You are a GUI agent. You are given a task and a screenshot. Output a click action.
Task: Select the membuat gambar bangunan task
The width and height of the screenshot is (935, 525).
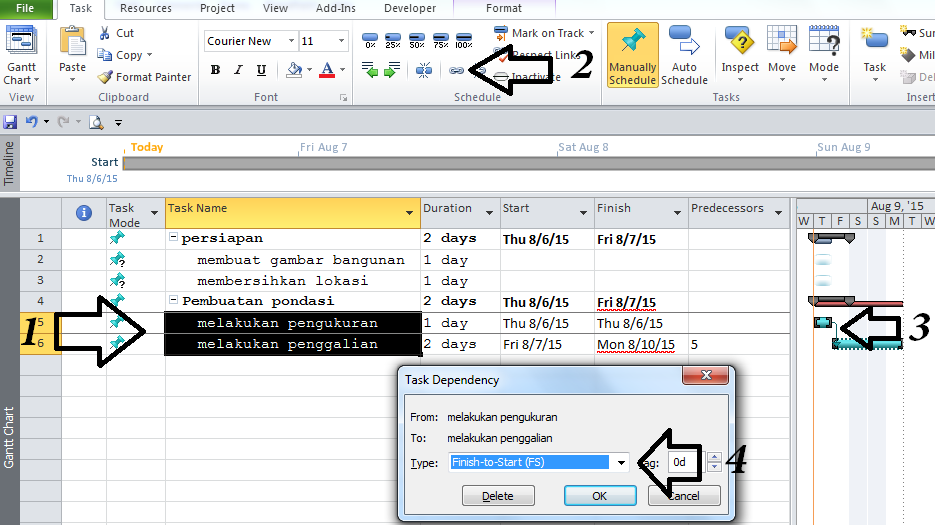pos(301,260)
